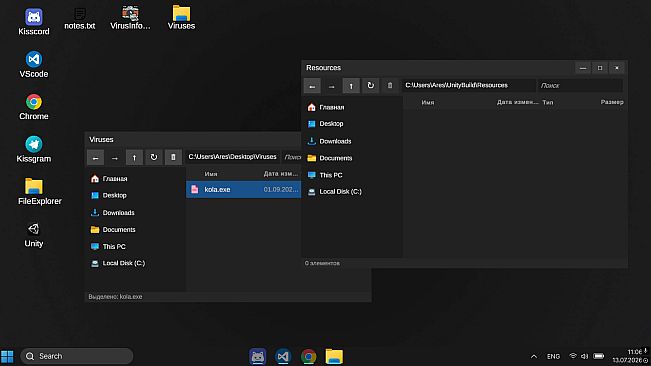Switch to File Explorer in the taskbar
This screenshot has height=366, width=651.
click(334, 356)
